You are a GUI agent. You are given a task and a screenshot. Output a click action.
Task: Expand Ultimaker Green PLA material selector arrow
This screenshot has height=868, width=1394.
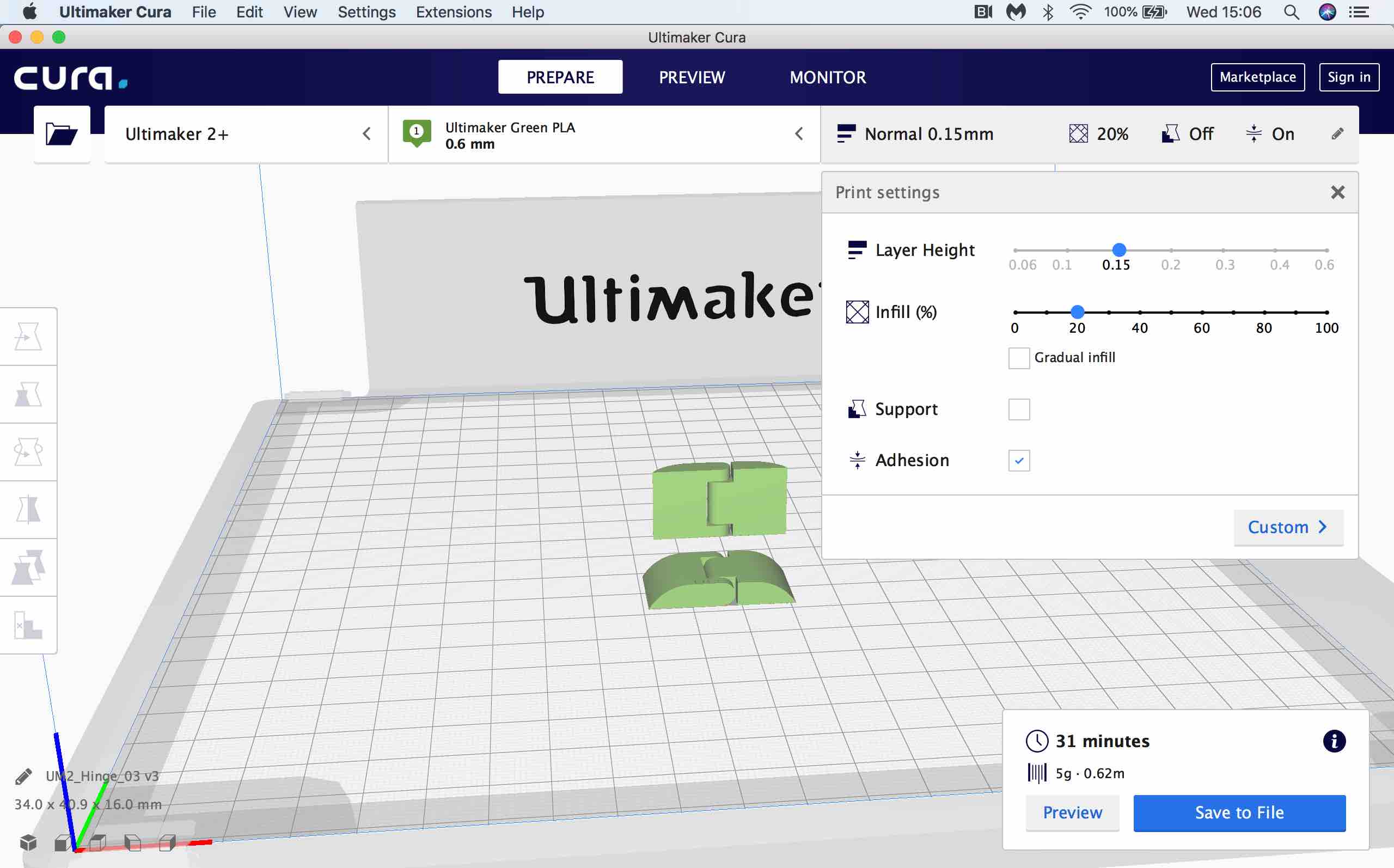click(799, 134)
